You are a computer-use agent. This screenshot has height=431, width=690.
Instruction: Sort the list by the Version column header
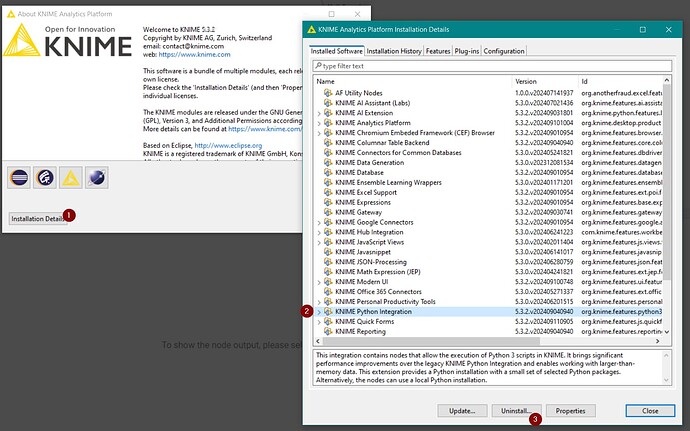545,81
